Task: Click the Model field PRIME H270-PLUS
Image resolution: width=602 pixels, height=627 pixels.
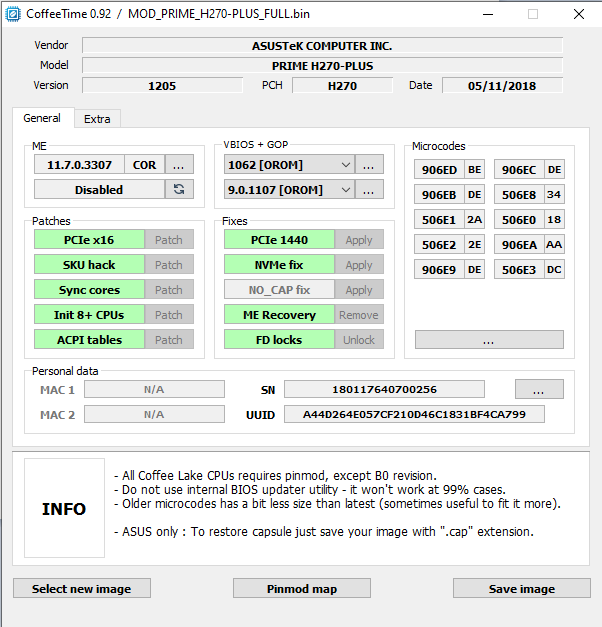Action: click(x=322, y=65)
